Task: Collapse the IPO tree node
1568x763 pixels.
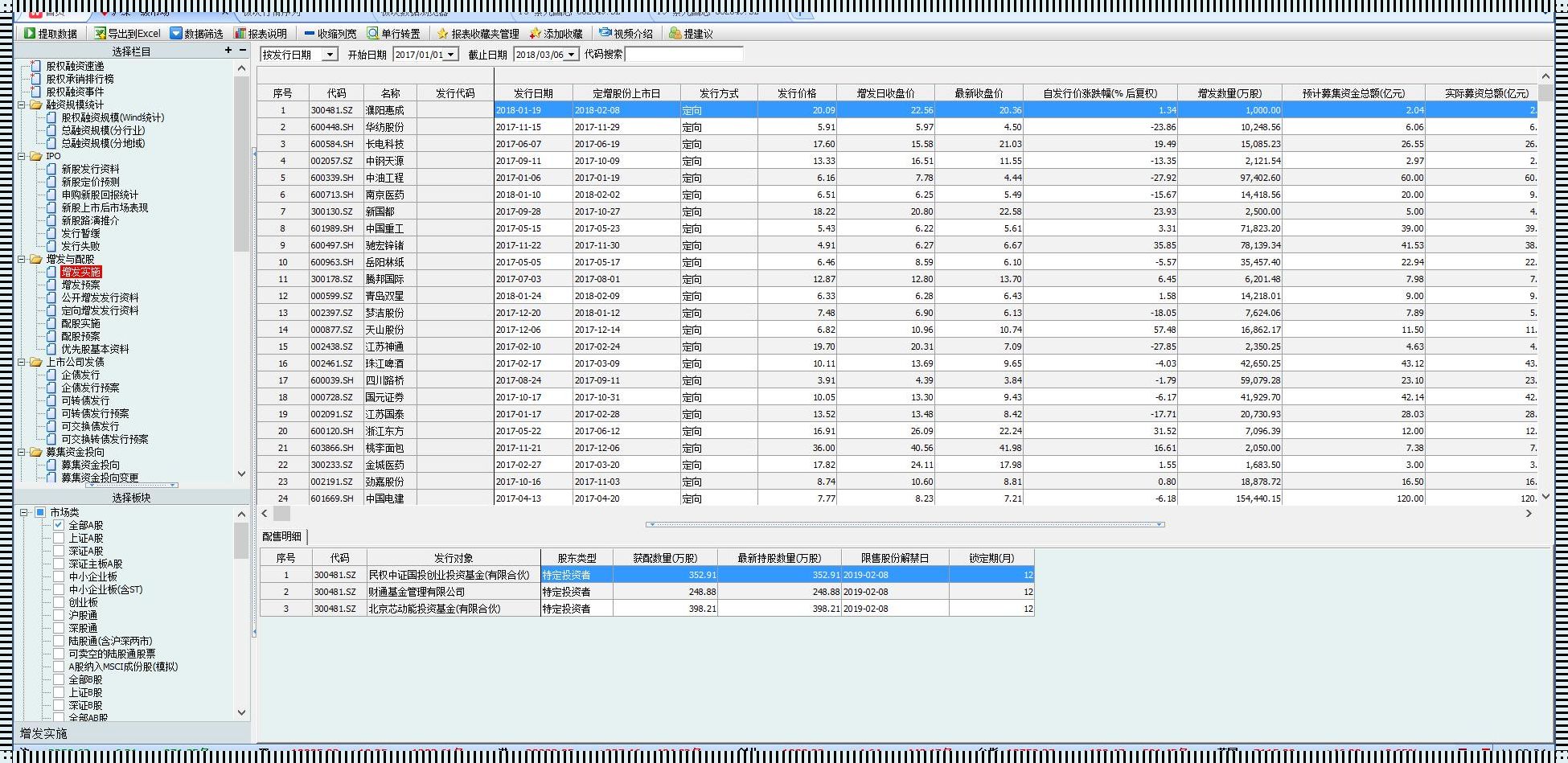Action: click(22, 156)
